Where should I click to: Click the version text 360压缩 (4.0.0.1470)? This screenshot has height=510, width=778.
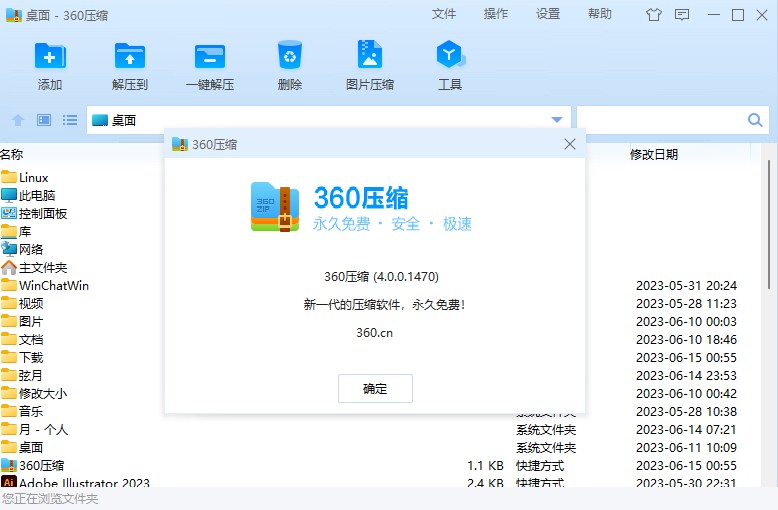382,276
